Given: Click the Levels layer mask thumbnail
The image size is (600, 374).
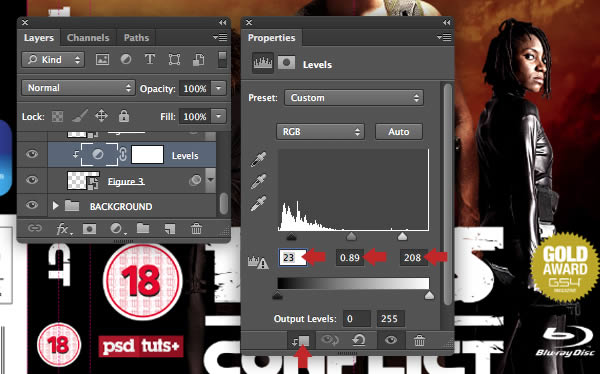Looking at the screenshot, I should click(147, 155).
